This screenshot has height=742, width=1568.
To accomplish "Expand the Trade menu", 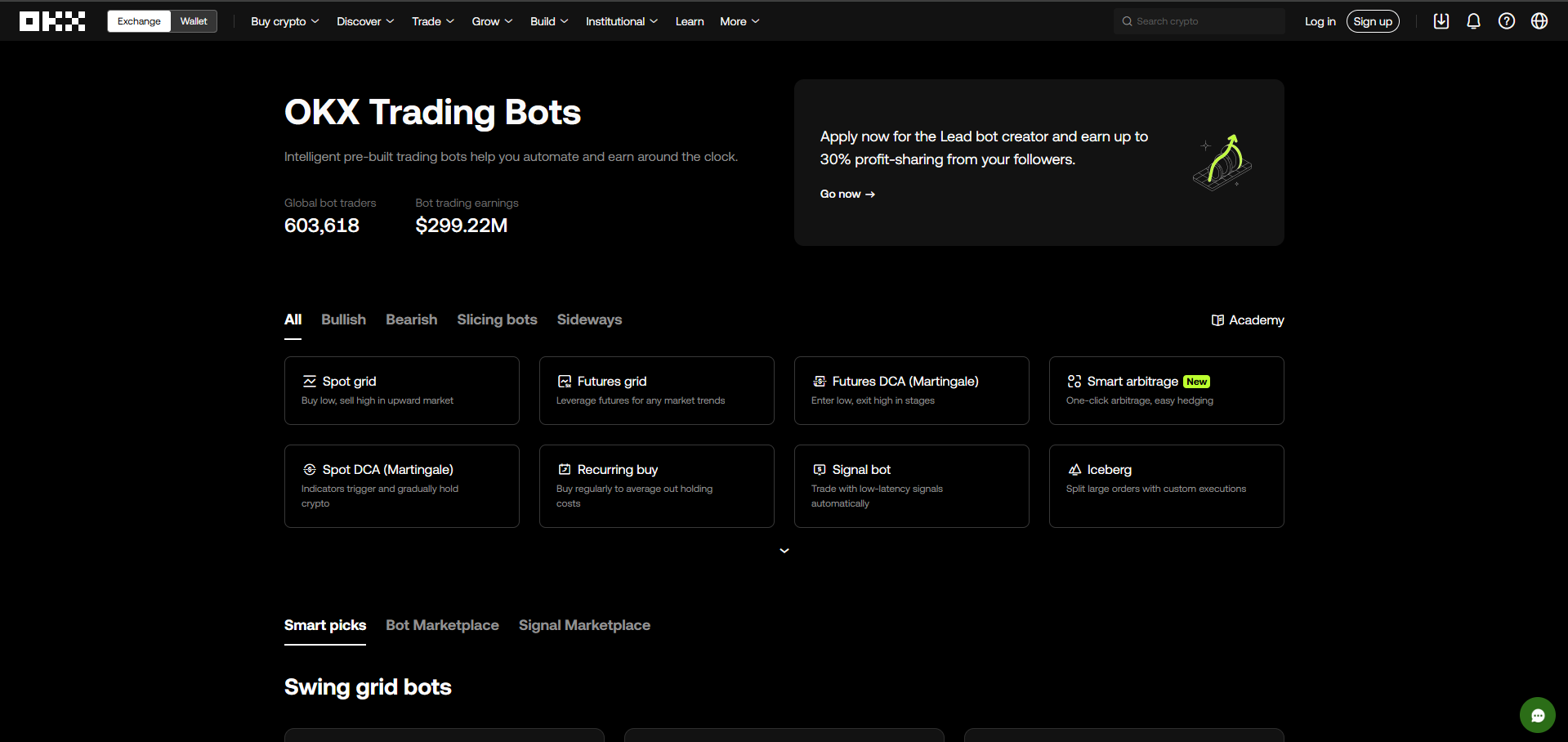I will point(433,21).
